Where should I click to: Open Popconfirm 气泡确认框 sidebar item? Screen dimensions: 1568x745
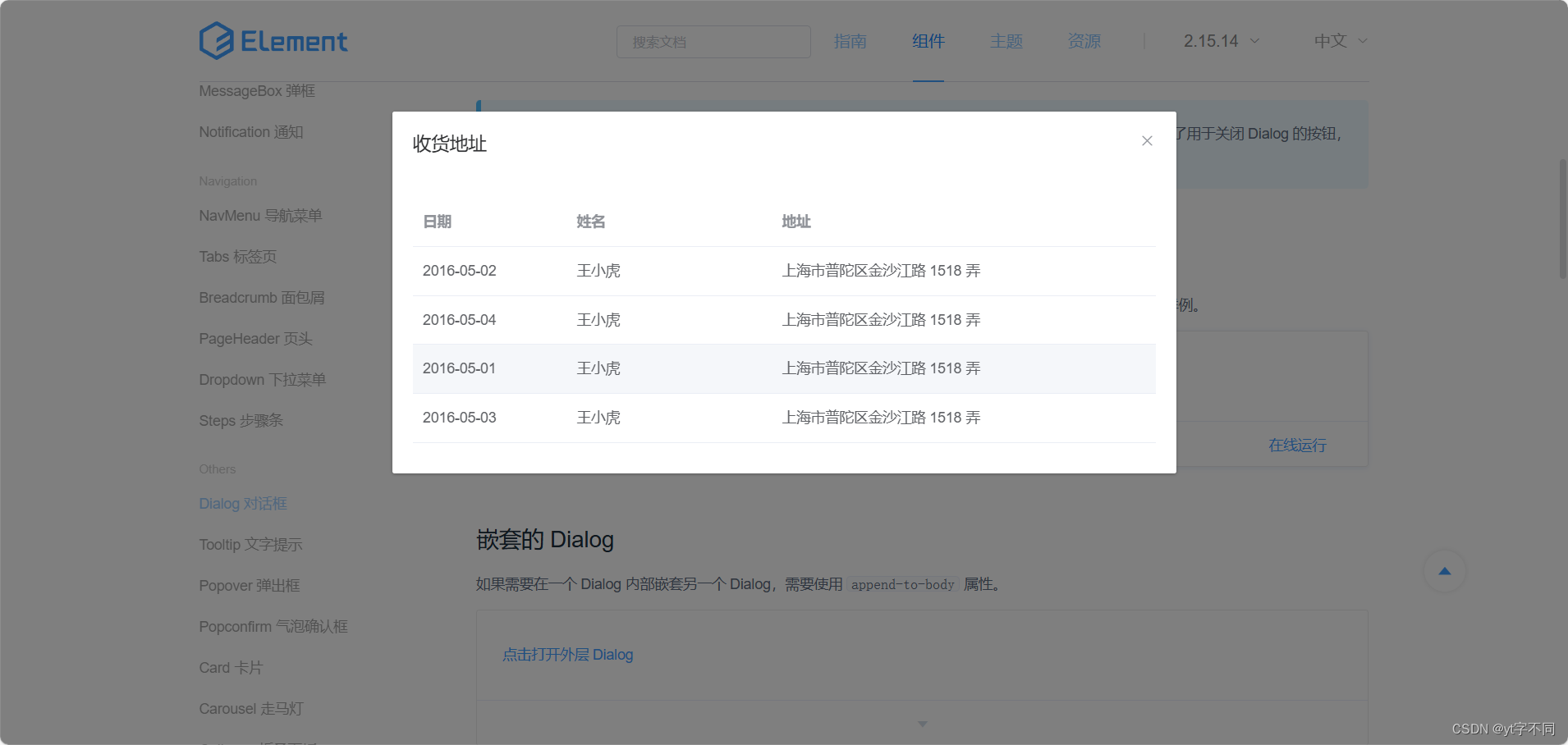pos(273,627)
